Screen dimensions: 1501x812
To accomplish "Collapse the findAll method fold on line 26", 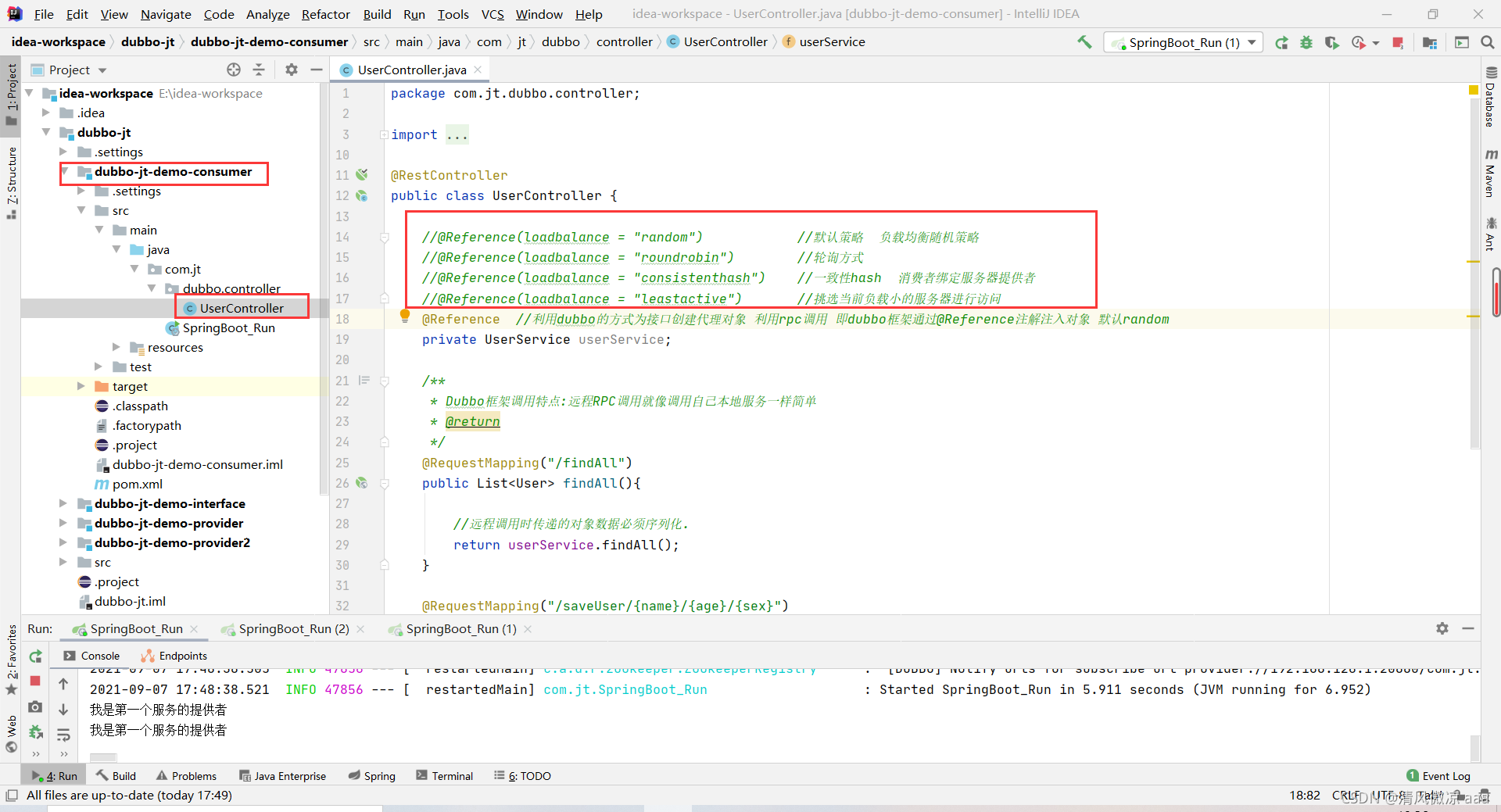I will pos(384,484).
